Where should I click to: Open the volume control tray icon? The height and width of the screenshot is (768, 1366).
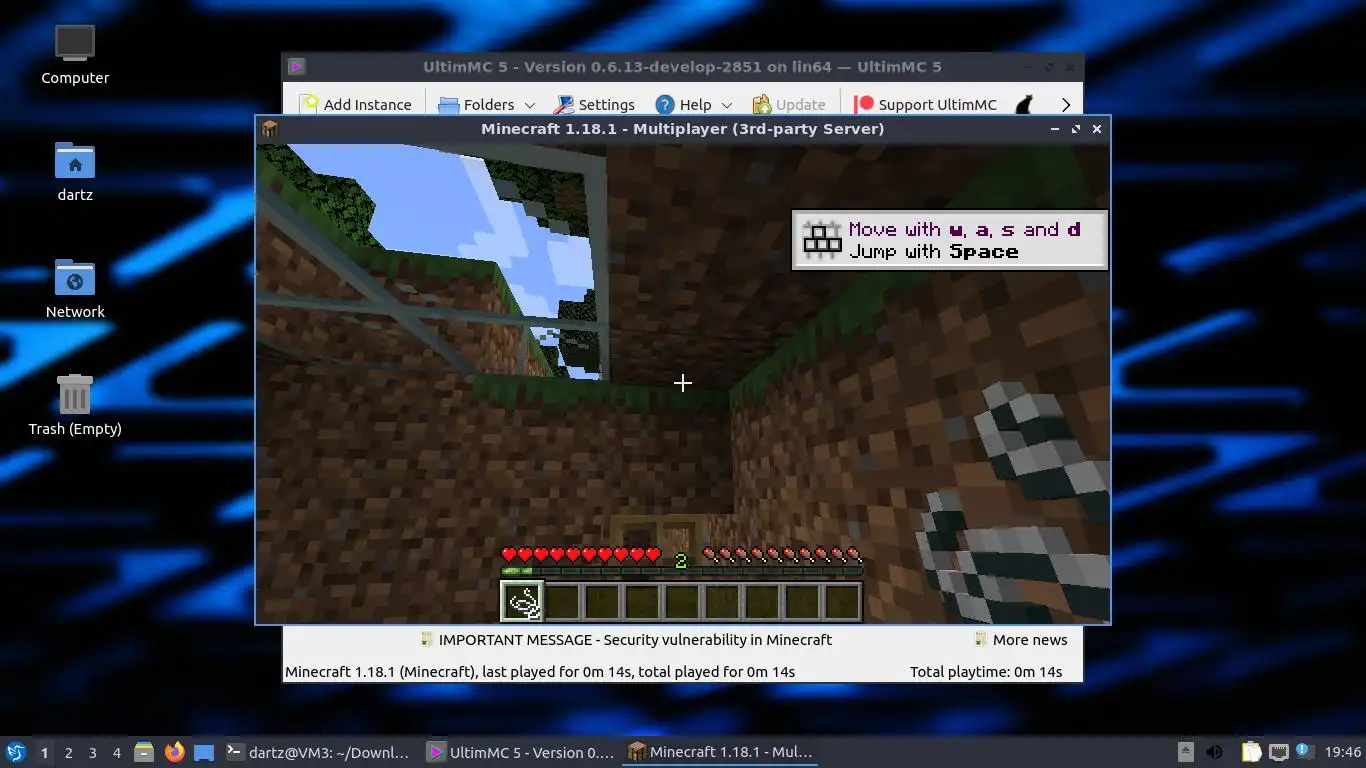tap(1215, 752)
